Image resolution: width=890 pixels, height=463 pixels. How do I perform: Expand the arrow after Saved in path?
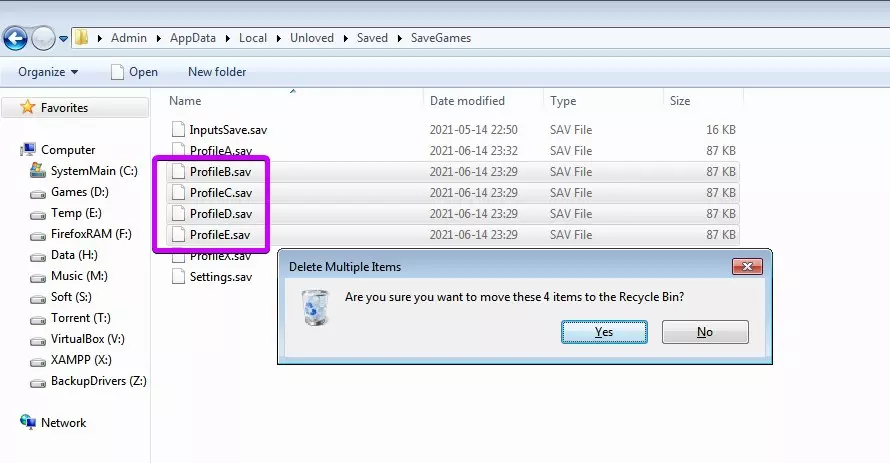click(x=400, y=39)
